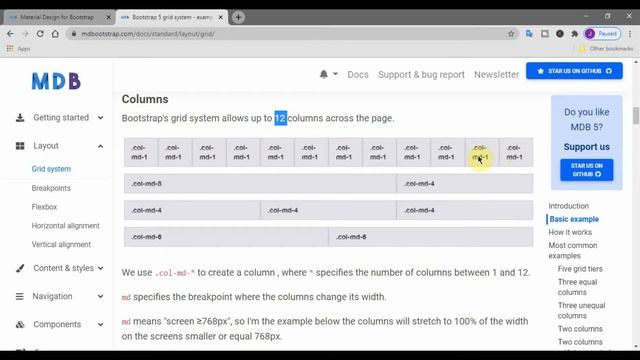Click the Navigation hamburger icon
This screenshot has height=360, width=640.
point(20,296)
